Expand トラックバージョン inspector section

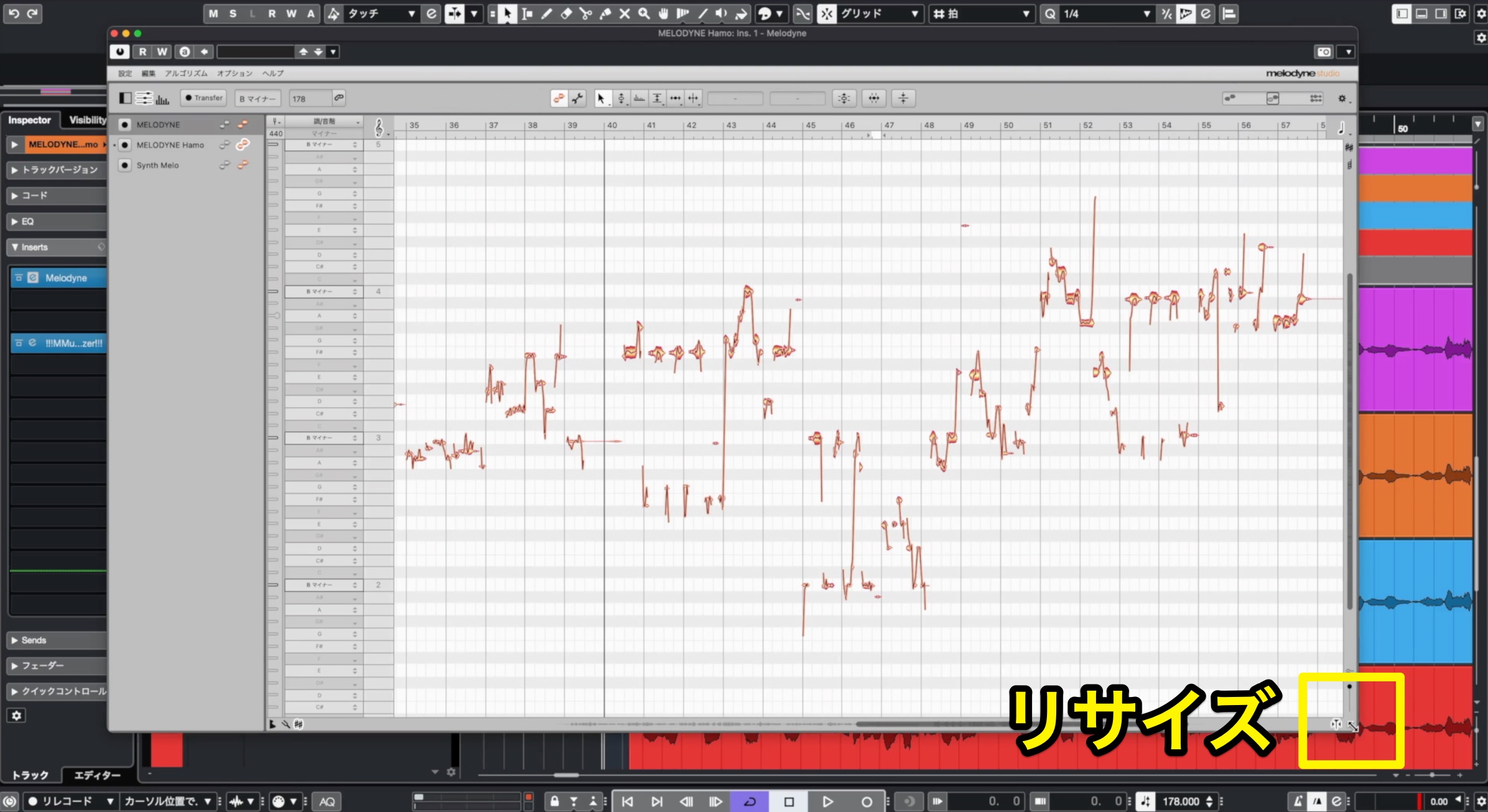57,170
